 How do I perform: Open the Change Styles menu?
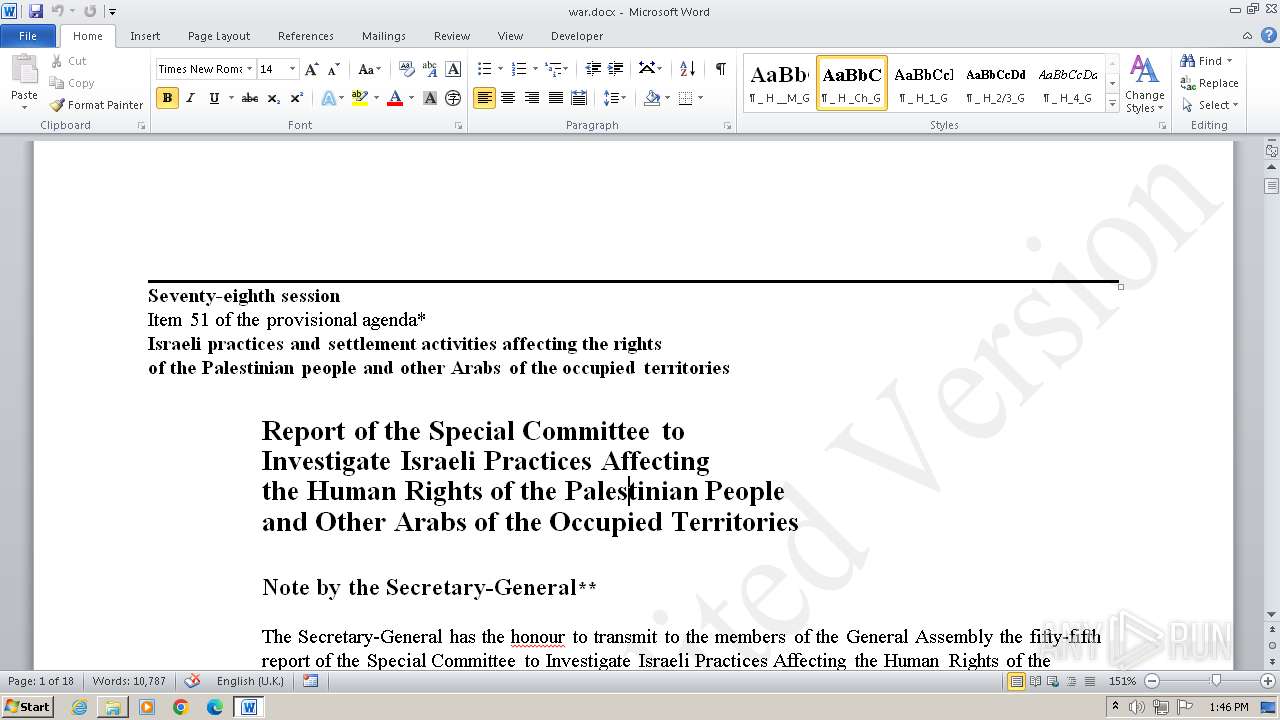1144,85
